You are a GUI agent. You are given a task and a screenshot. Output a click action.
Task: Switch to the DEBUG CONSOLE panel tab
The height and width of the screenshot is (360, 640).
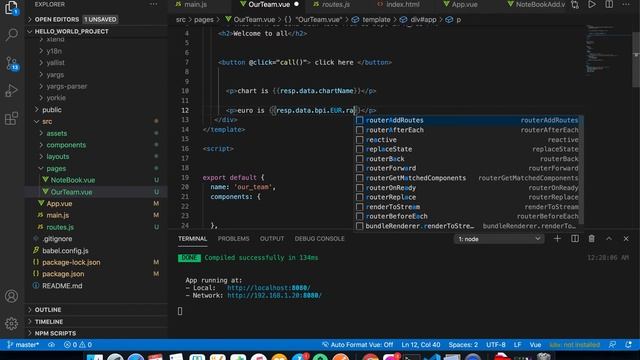(x=320, y=239)
